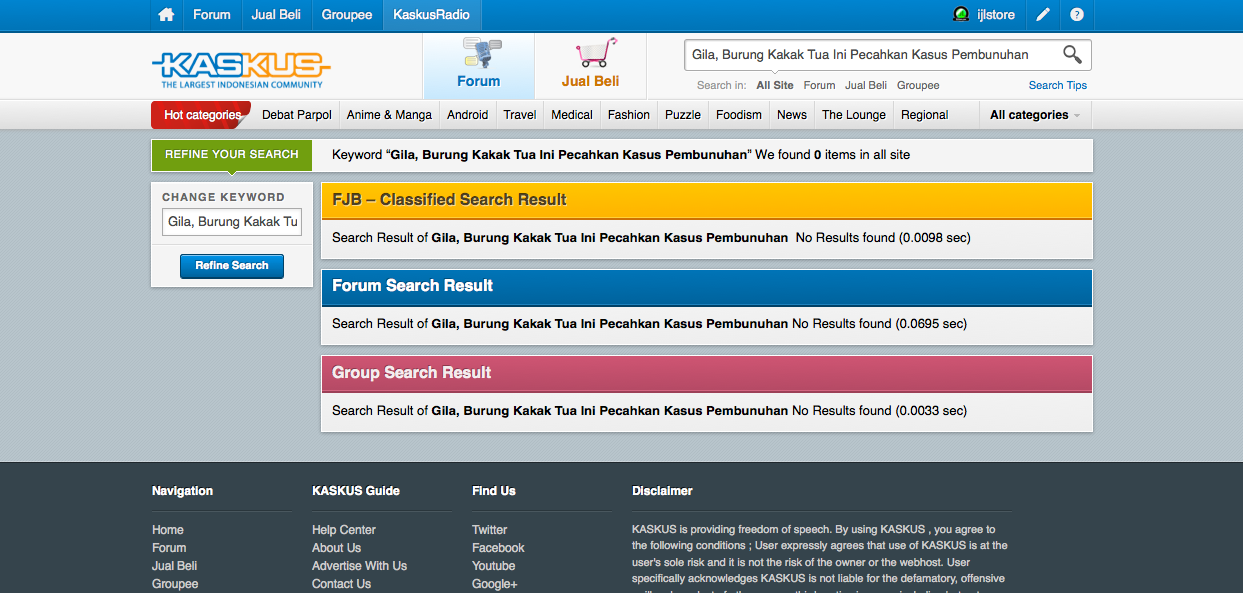This screenshot has width=1243, height=593.
Task: Open Facebook link in Find Us
Action: pos(498,548)
